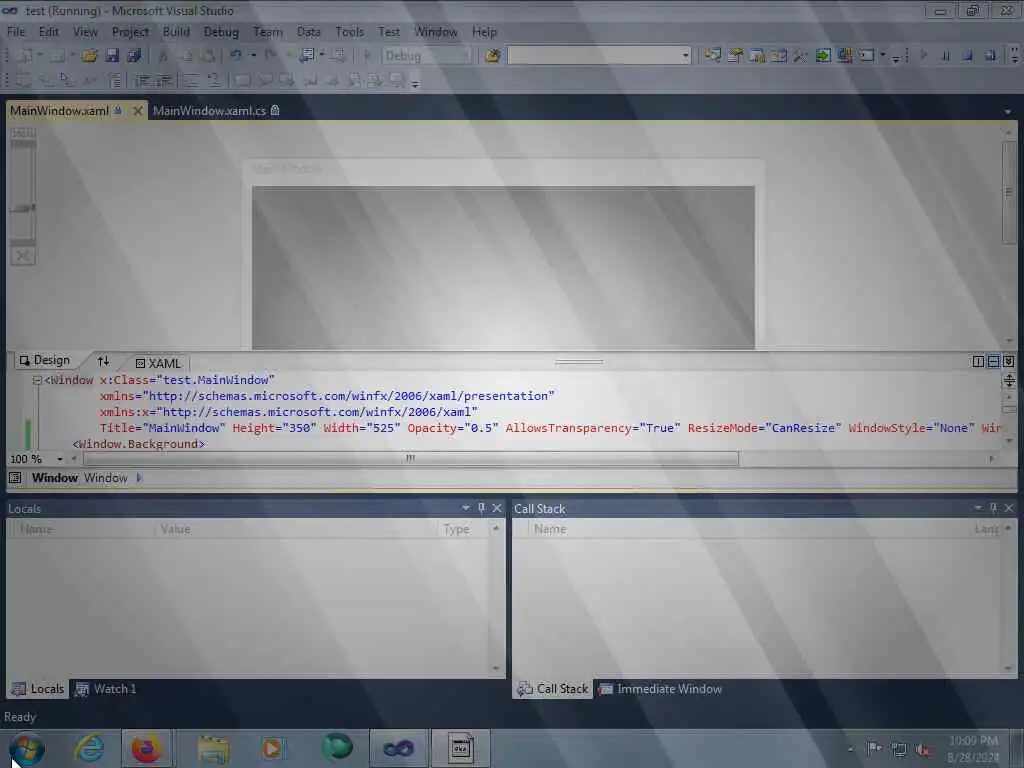Open the Find combo box dropdown
Image resolution: width=1024 pixels, height=768 pixels.
pos(685,56)
